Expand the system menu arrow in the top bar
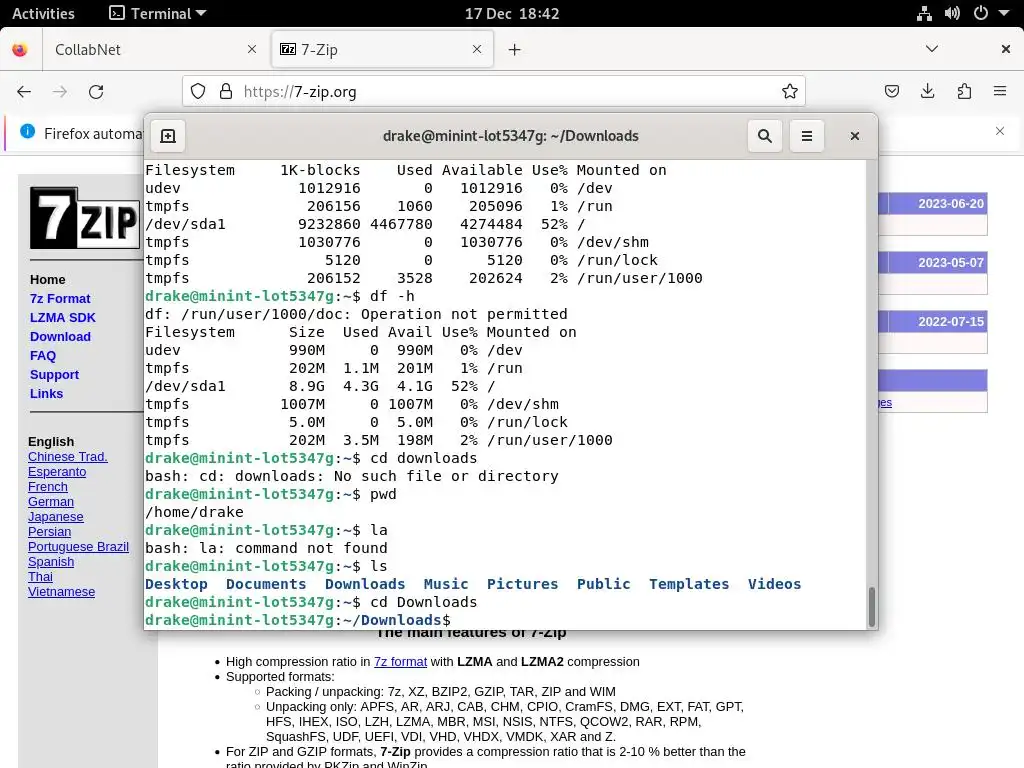Screen dimensions: 1024x768 tap(1004, 13)
